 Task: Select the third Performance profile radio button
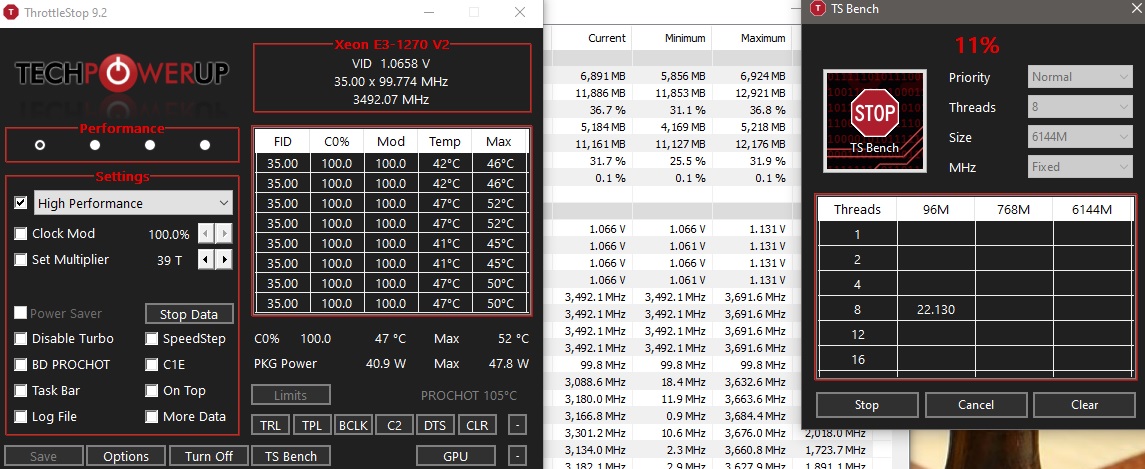pos(150,145)
